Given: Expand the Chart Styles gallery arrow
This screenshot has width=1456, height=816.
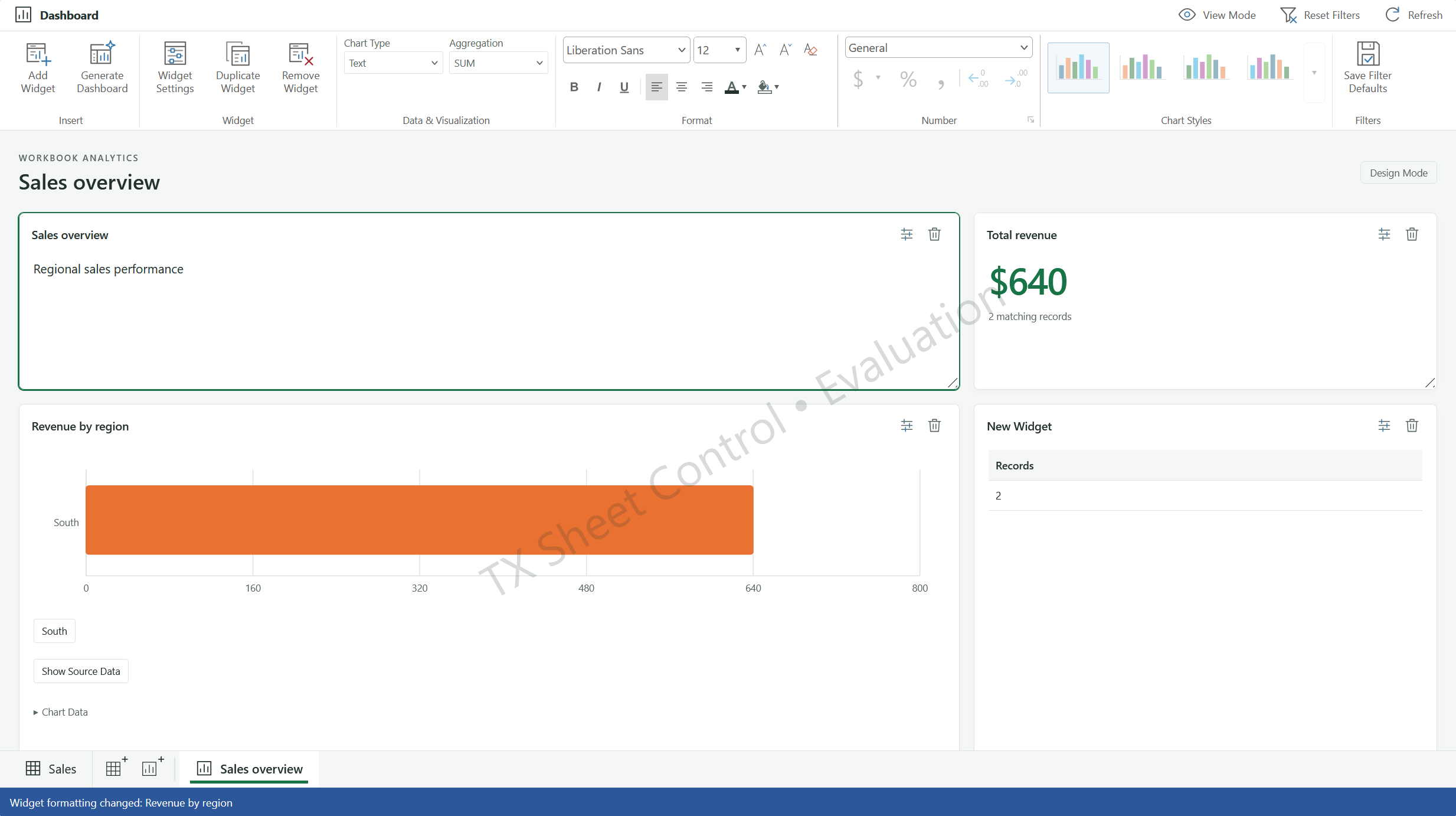Looking at the screenshot, I should pyautogui.click(x=1314, y=73).
